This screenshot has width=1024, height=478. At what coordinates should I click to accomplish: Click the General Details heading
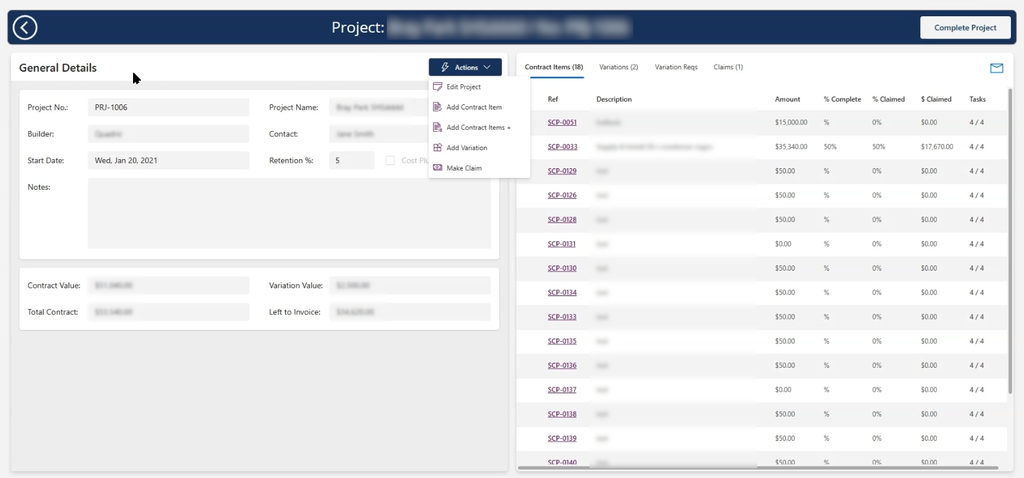[57, 68]
